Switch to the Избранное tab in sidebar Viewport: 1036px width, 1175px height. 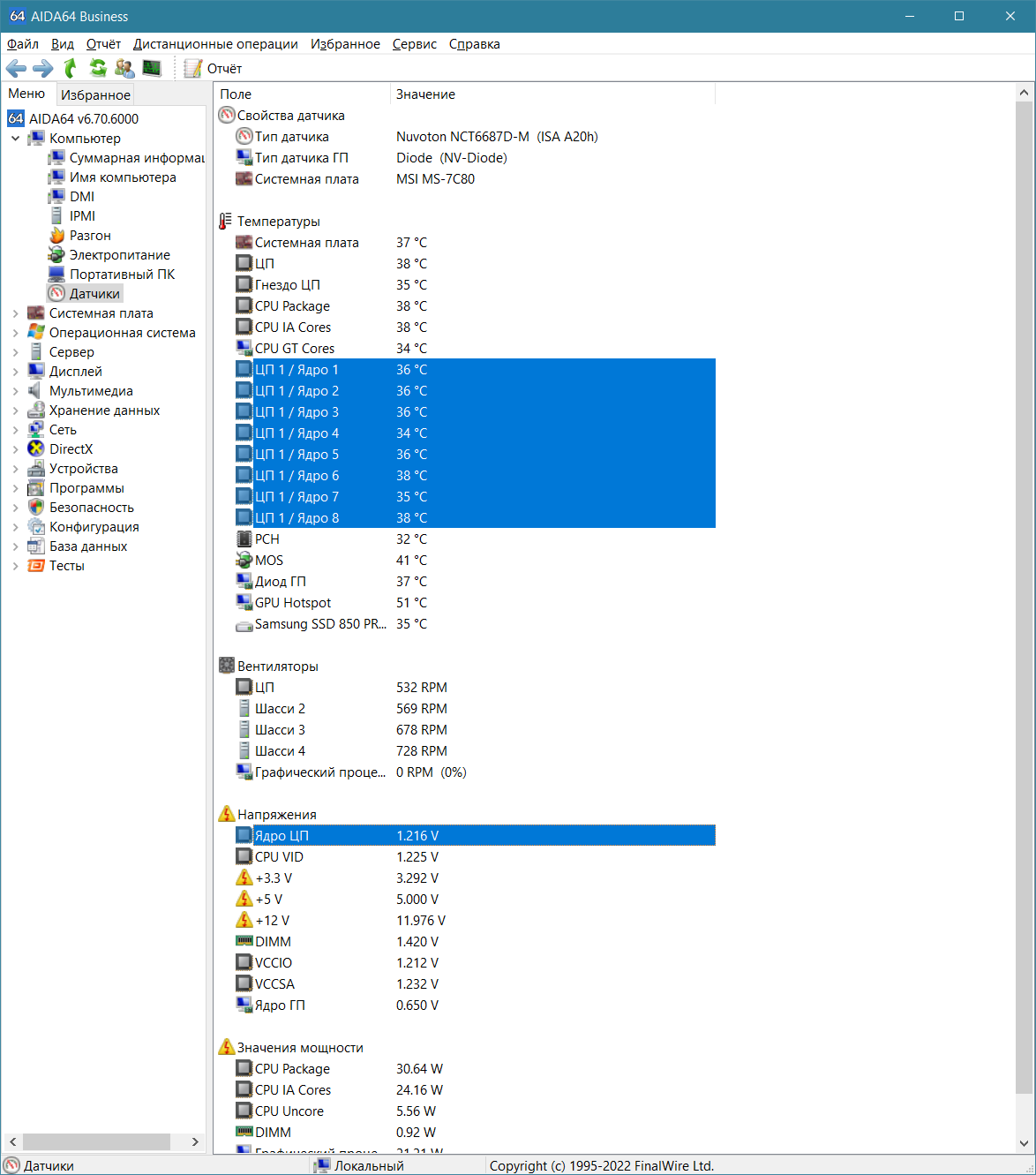95,94
